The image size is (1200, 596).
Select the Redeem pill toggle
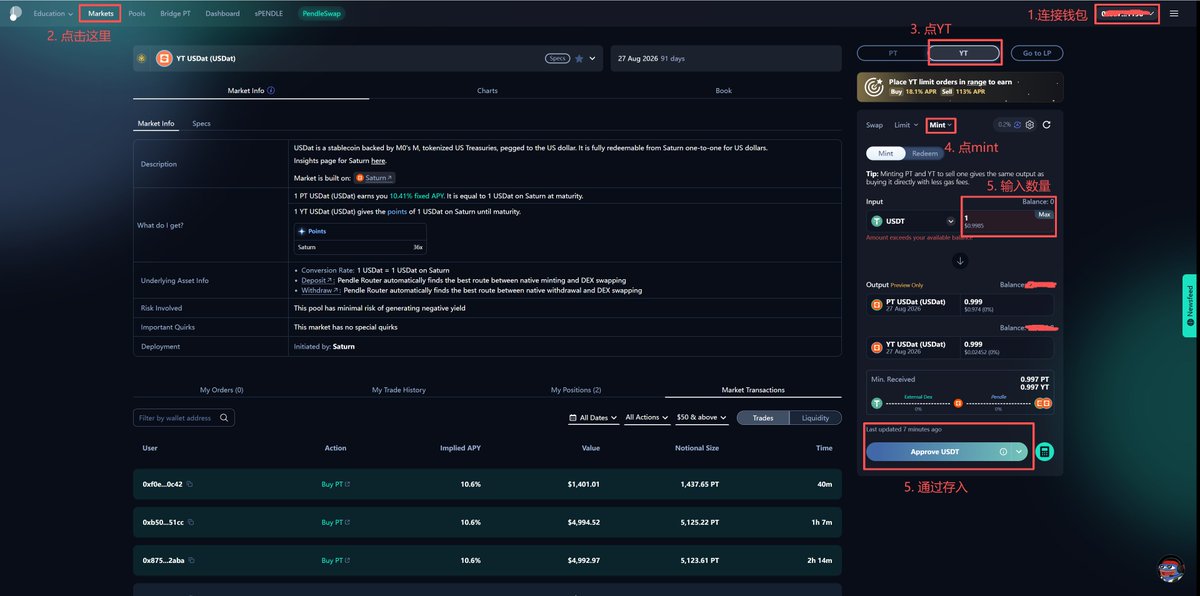pyautogui.click(x=925, y=154)
